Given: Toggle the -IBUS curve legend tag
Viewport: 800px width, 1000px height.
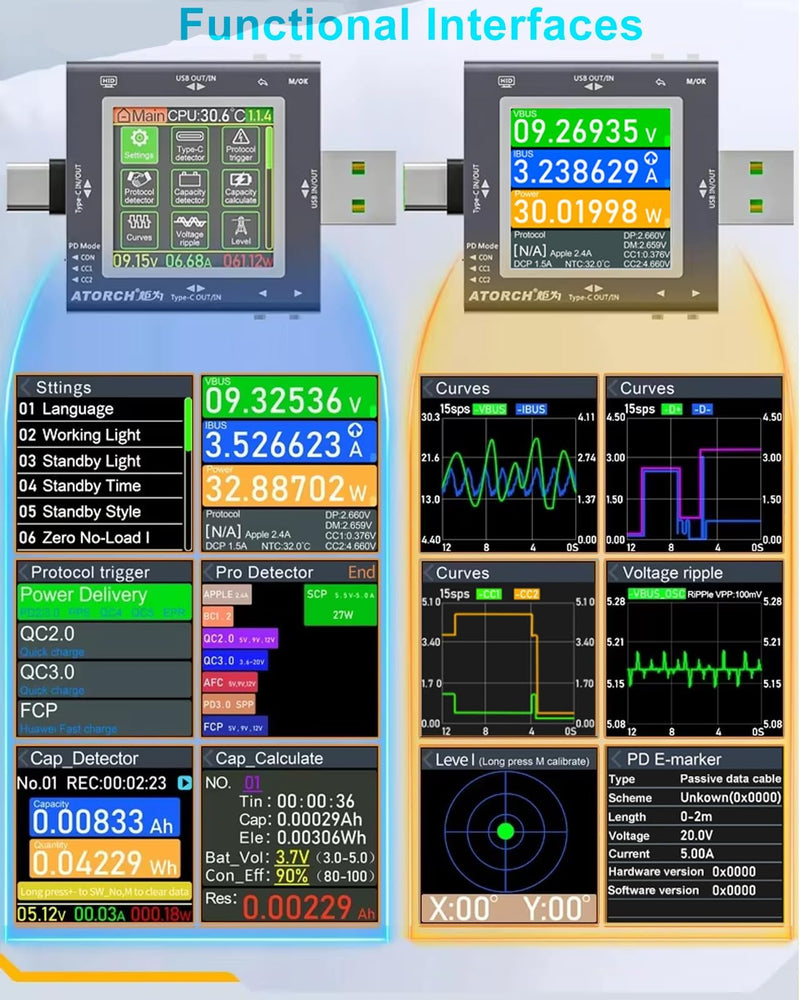Looking at the screenshot, I should 530,409.
